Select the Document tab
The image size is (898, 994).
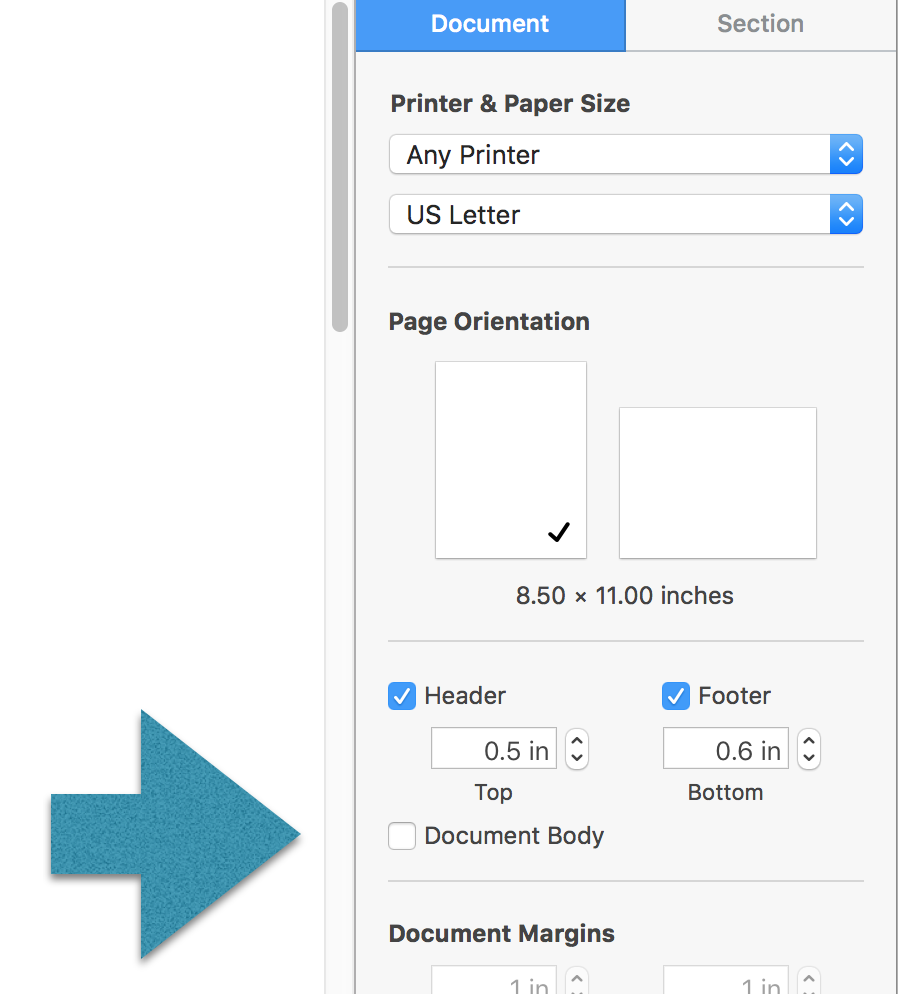[x=489, y=24]
